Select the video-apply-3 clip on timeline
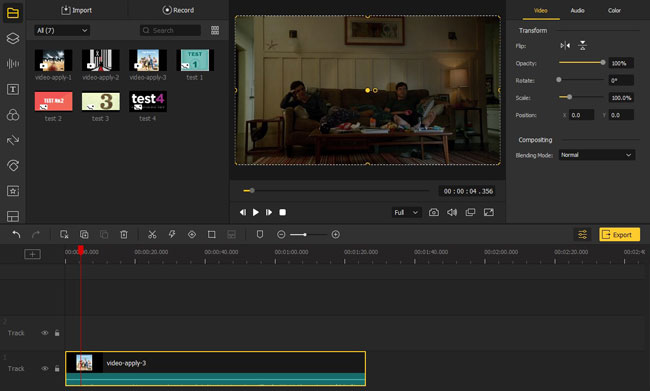Image resolution: width=650 pixels, height=391 pixels. tap(216, 369)
